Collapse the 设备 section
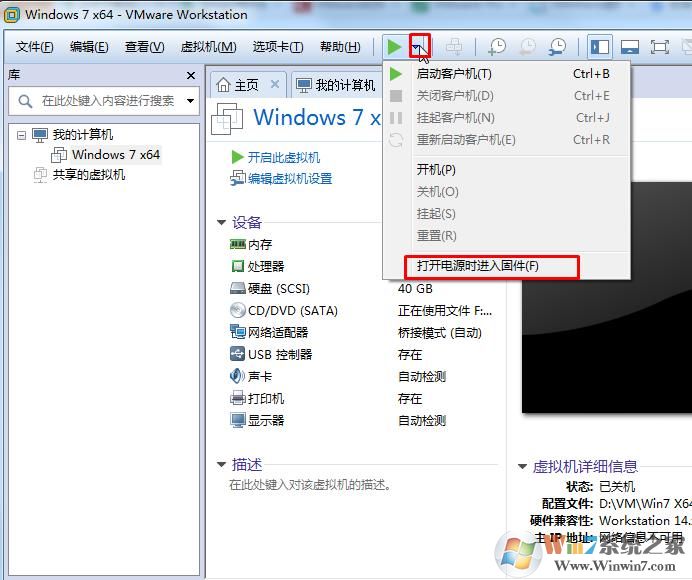This screenshot has width=692, height=580. coord(222,222)
